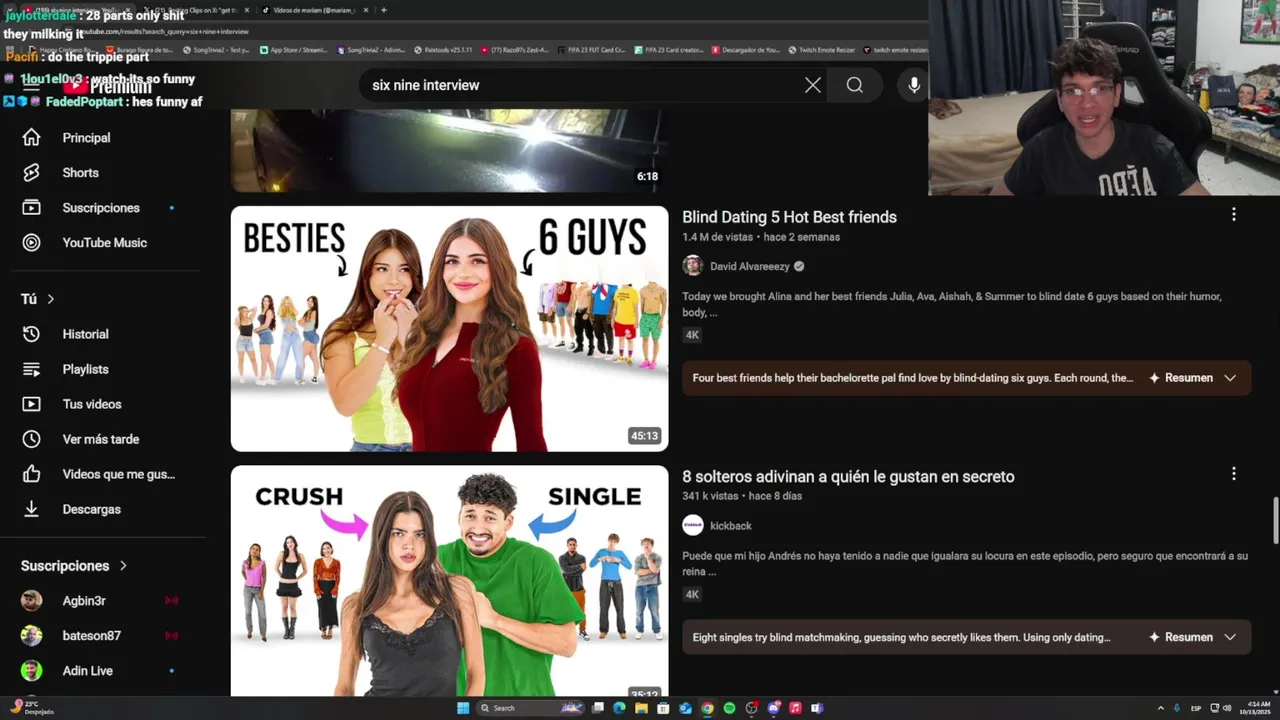Expand Suscripciones heading chevron
The height and width of the screenshot is (720, 1280).
[123, 566]
